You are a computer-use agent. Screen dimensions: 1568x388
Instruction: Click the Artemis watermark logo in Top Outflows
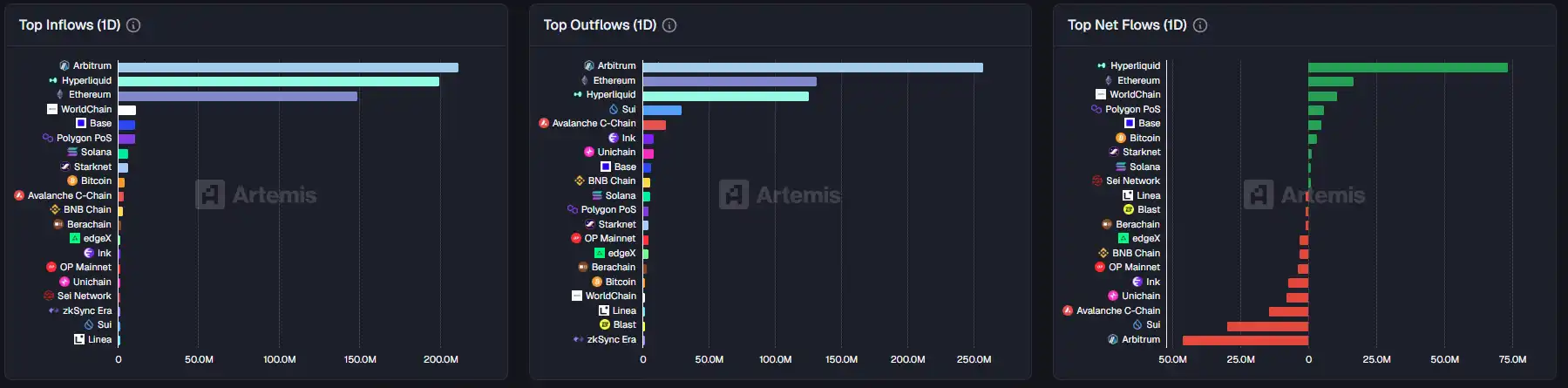point(734,194)
